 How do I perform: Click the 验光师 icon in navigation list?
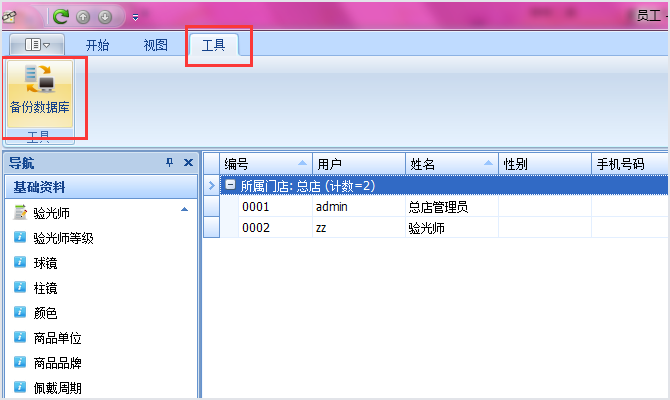(x=20, y=212)
